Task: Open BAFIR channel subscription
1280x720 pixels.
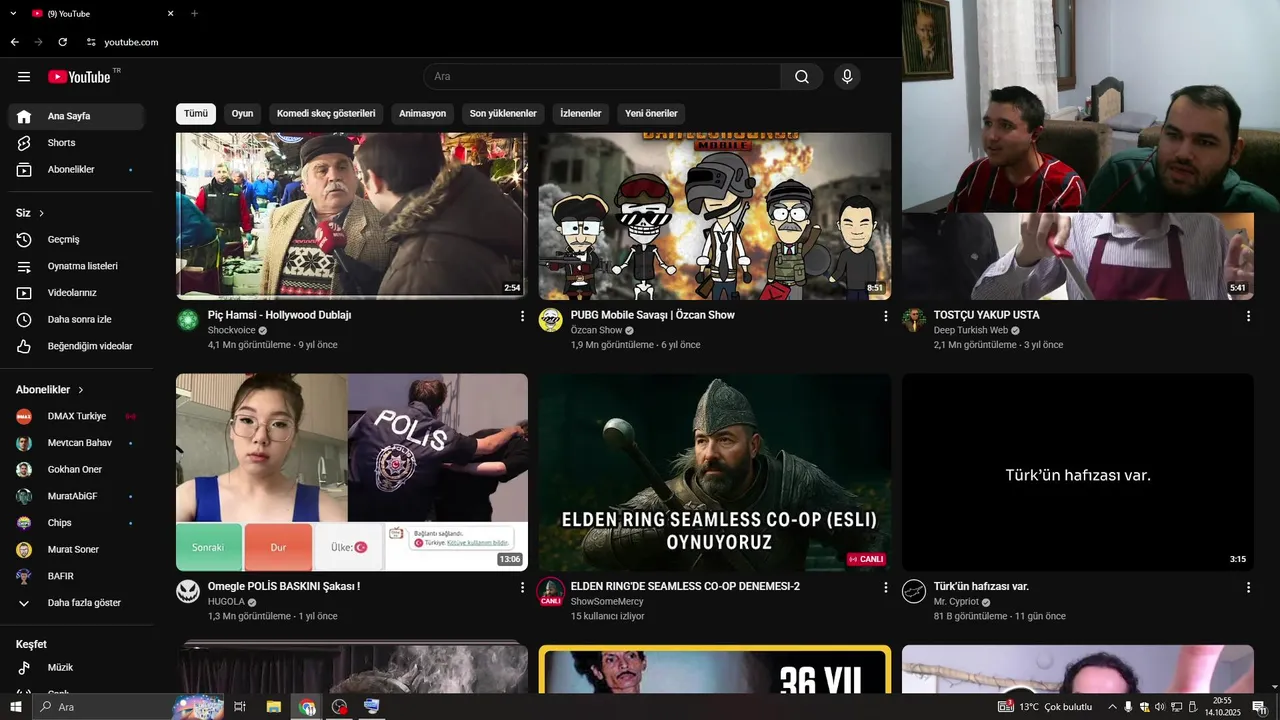Action: coord(76,576)
